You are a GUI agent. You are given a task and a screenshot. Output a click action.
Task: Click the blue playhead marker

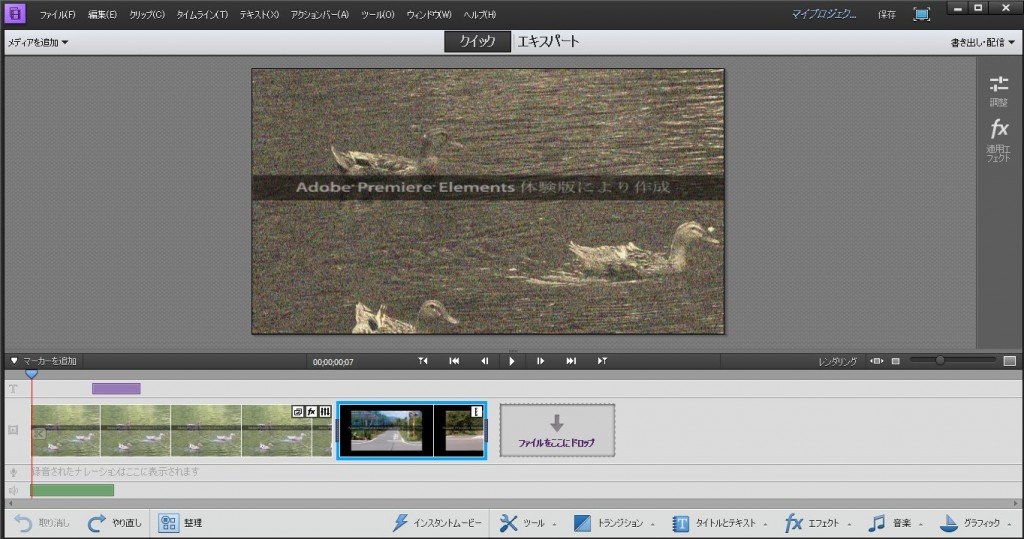click(31, 374)
